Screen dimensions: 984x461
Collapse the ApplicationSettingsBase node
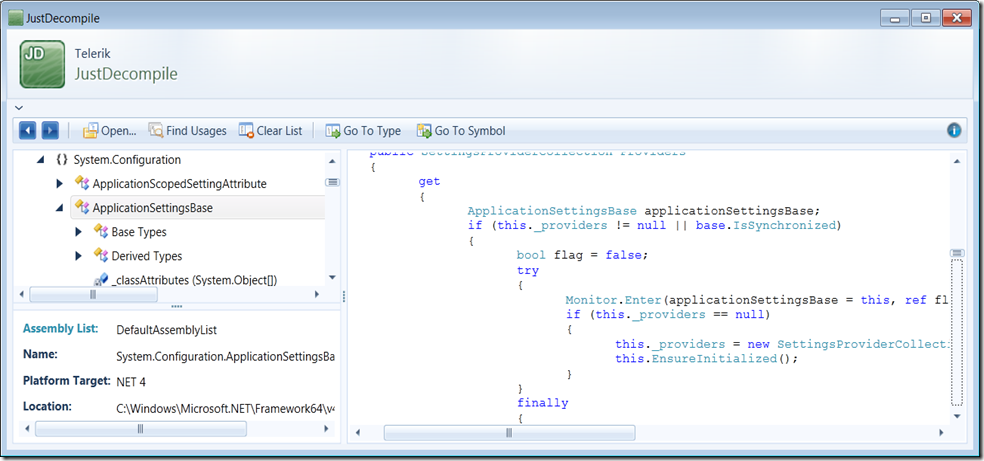point(60,208)
